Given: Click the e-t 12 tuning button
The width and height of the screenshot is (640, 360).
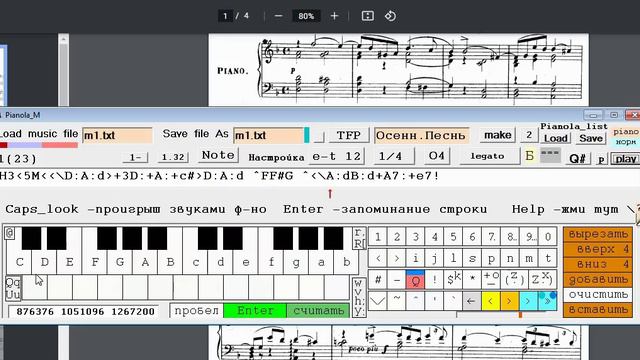Looking at the screenshot, I should point(336,156).
